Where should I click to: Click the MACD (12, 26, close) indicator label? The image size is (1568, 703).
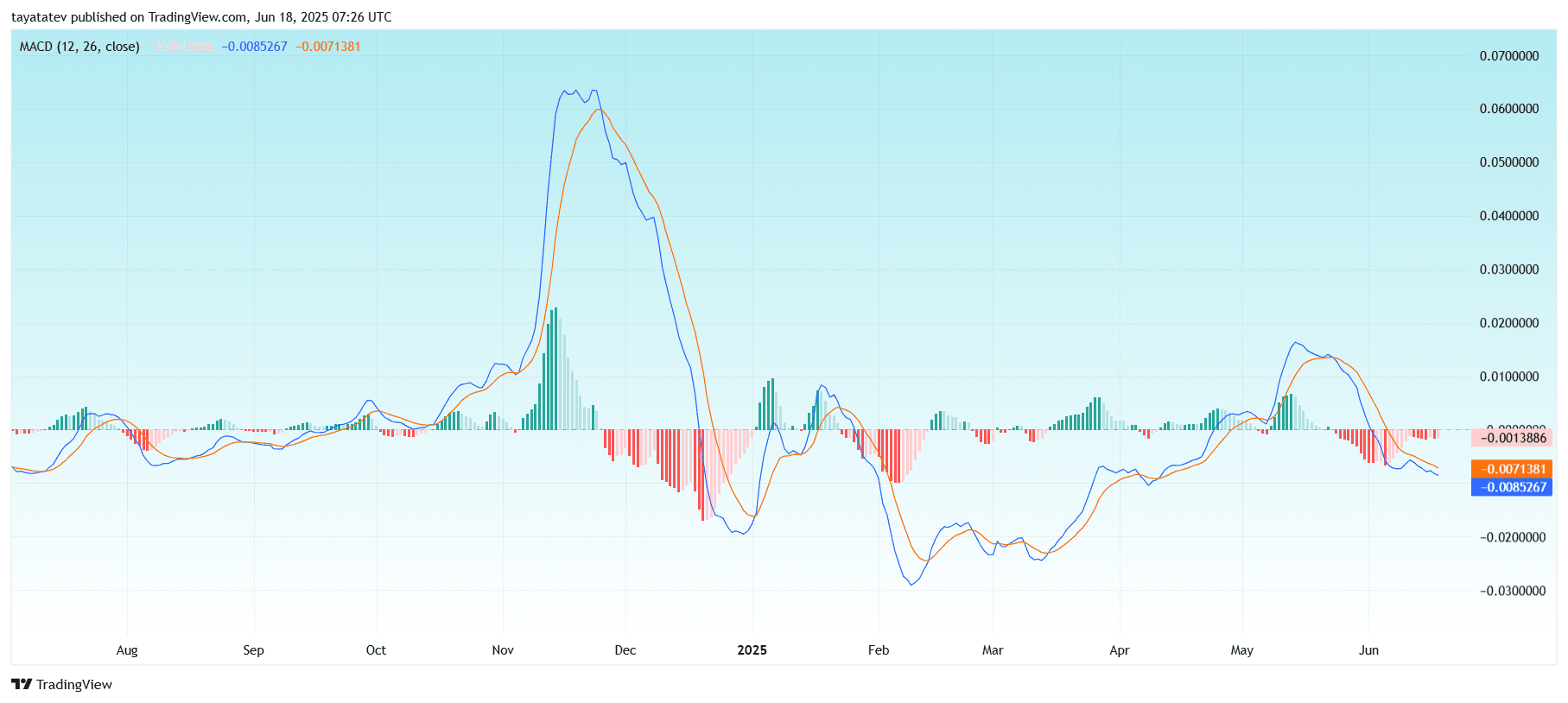click(79, 47)
